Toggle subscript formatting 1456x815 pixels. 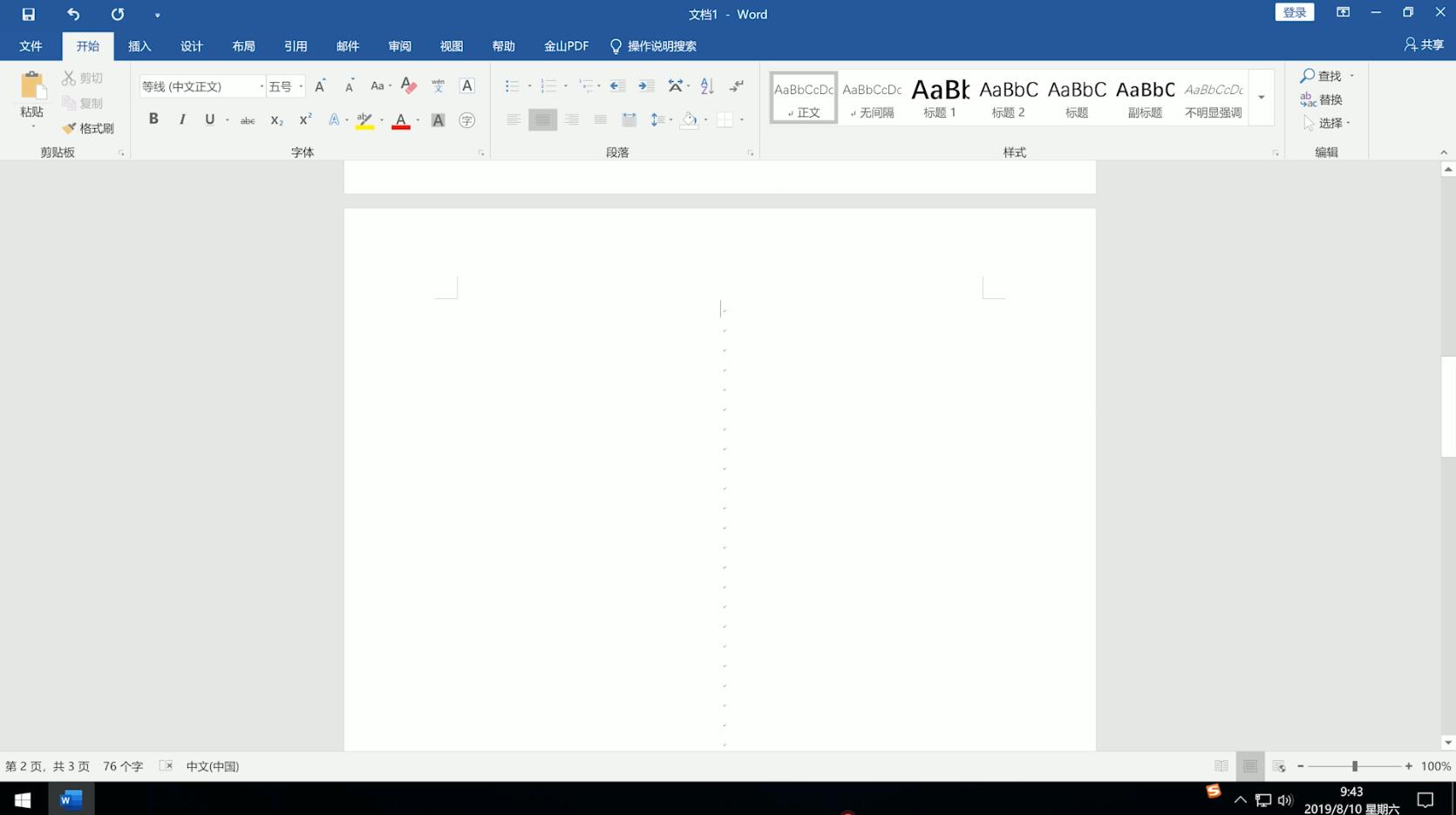[x=276, y=120]
